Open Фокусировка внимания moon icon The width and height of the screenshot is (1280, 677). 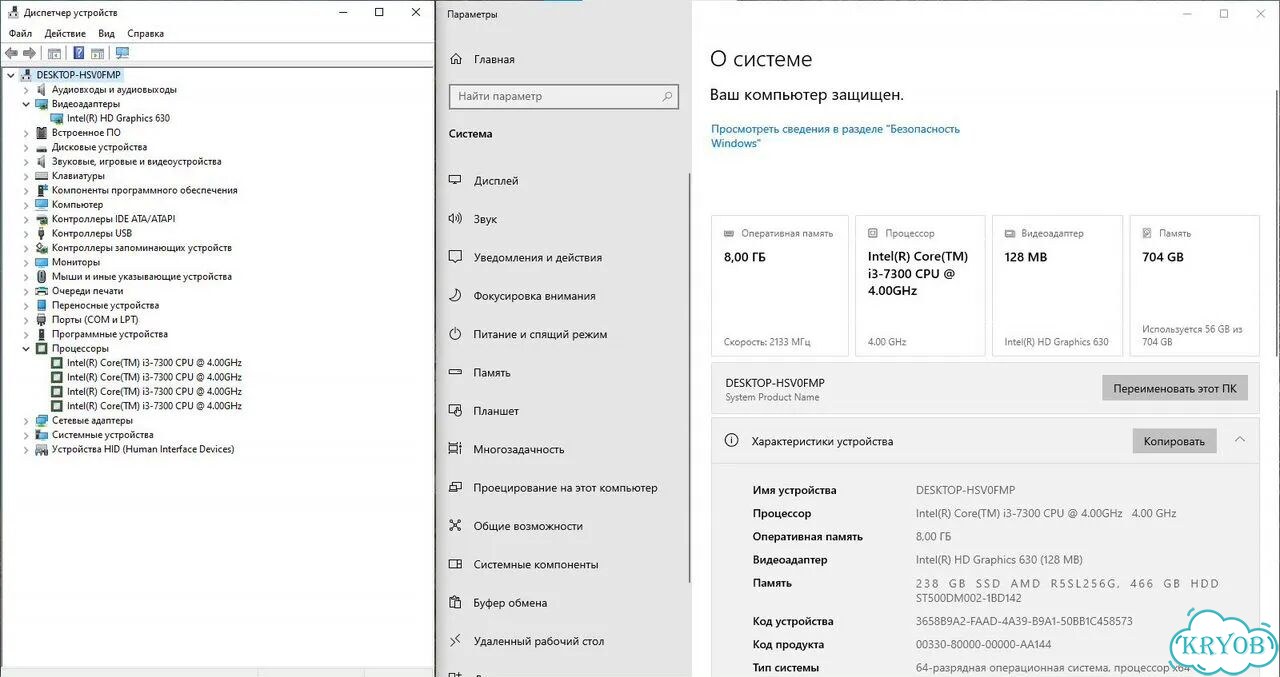pos(456,296)
